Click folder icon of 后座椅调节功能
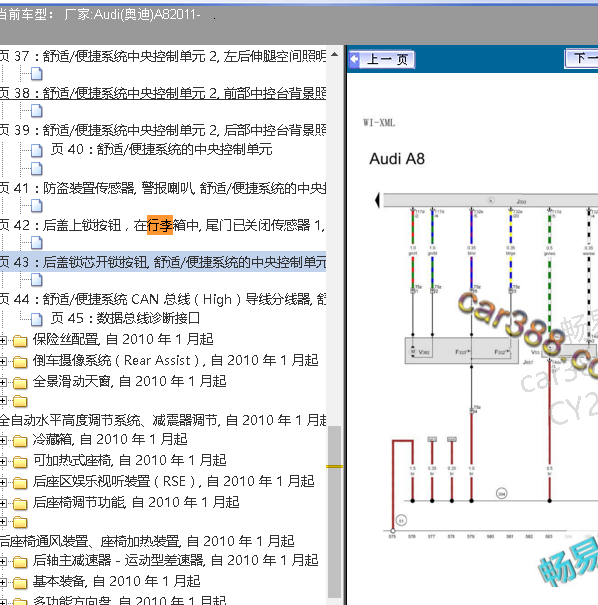 [x=20, y=504]
